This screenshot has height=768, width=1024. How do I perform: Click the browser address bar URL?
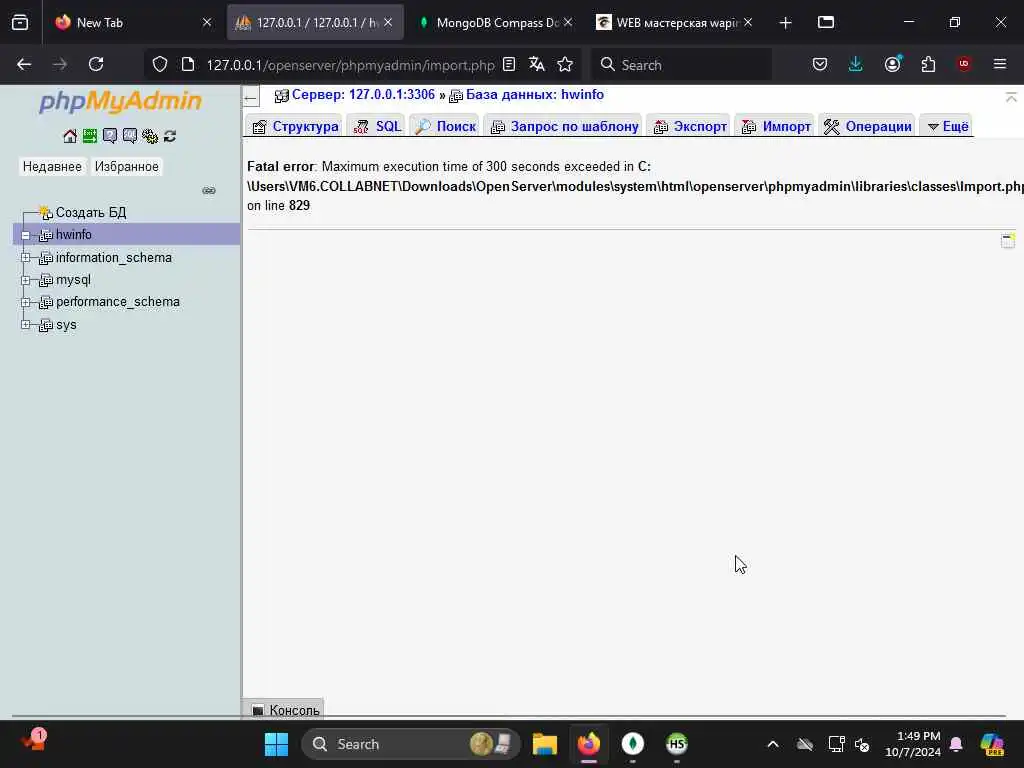coord(351,65)
